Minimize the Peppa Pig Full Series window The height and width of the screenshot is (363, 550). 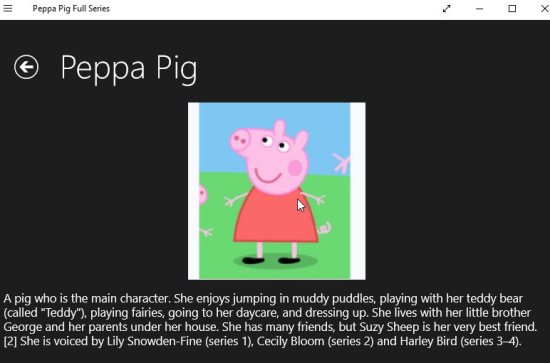pyautogui.click(x=479, y=8)
